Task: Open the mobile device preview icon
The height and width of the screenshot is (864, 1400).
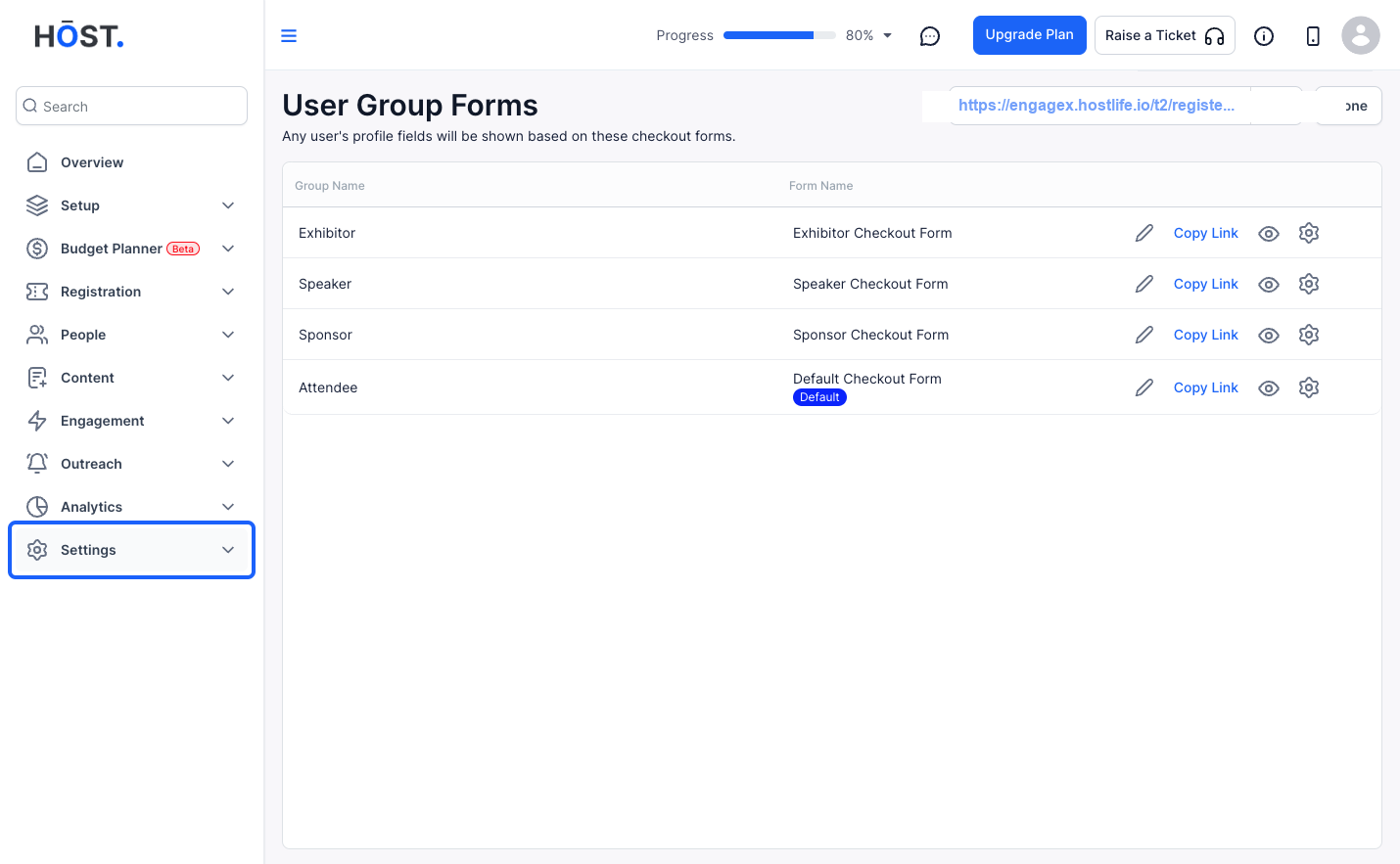Action: 1313,36
